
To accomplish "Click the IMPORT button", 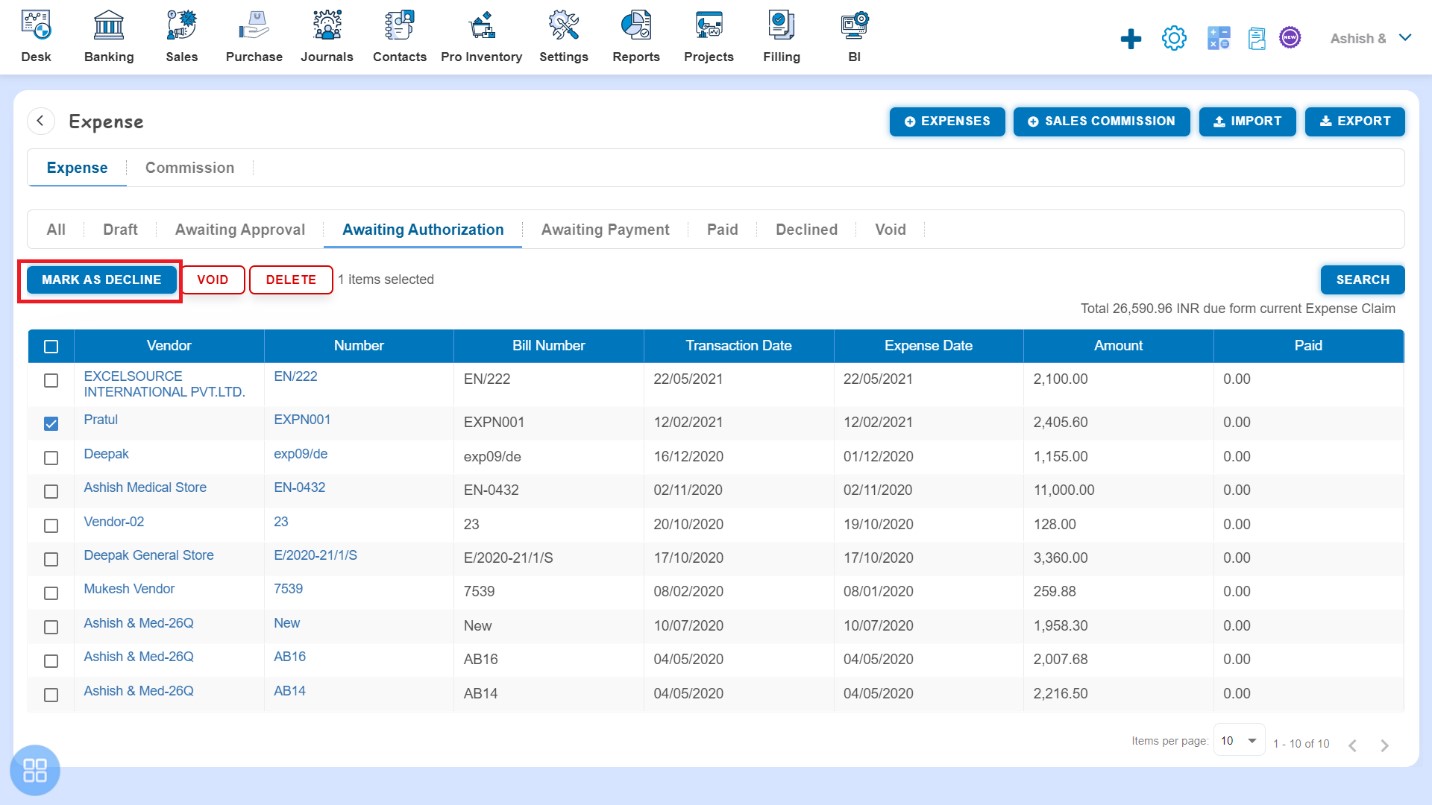I will click(x=1247, y=121).
